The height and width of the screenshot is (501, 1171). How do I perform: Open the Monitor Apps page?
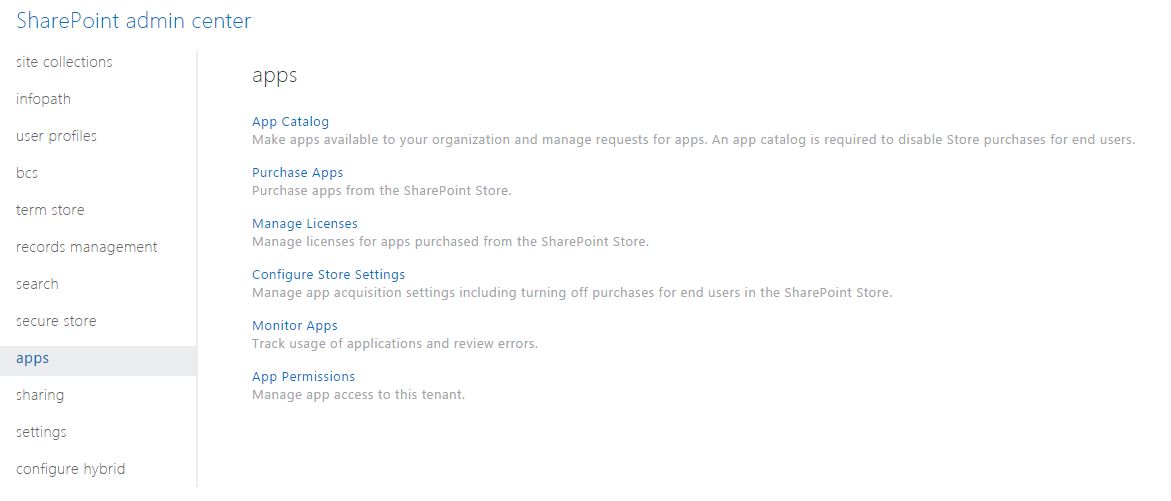pos(294,326)
